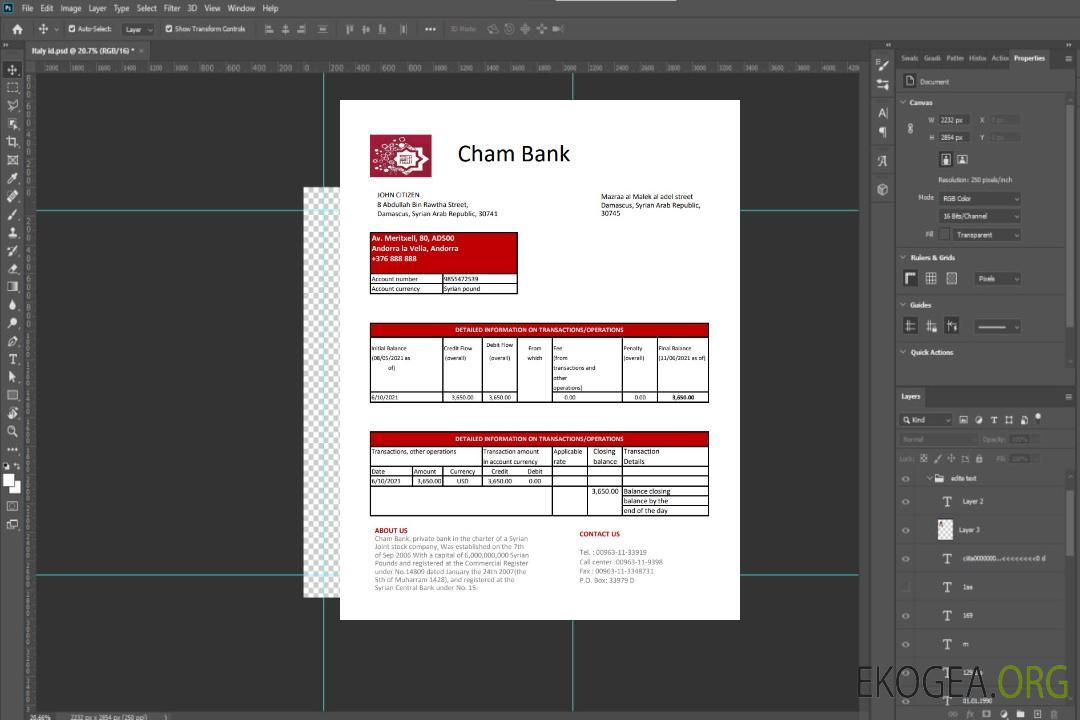Select the Rectangular Marquee tool
Viewport: 1080px width, 720px height.
12,88
